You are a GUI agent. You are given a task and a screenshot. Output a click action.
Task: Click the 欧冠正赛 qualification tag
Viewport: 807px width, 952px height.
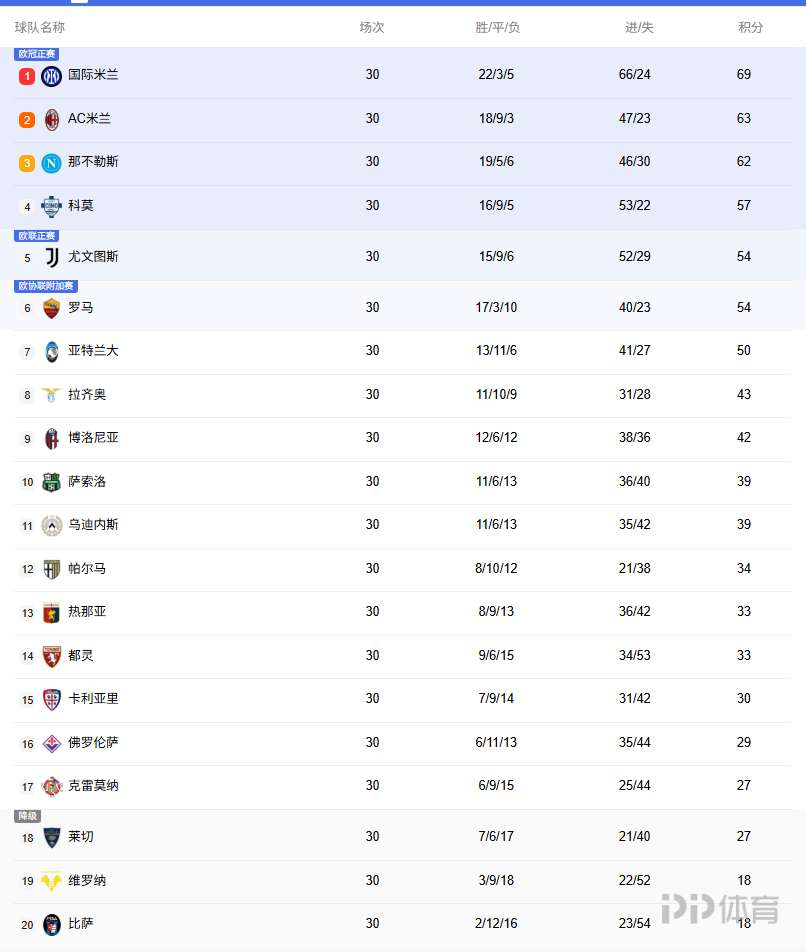coord(37,54)
